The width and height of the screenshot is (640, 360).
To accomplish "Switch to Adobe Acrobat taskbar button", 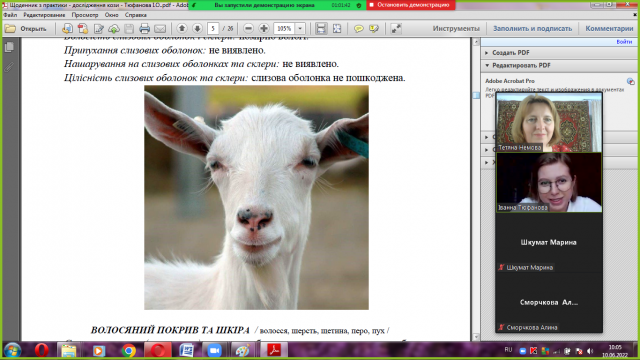I will click(x=274, y=350).
